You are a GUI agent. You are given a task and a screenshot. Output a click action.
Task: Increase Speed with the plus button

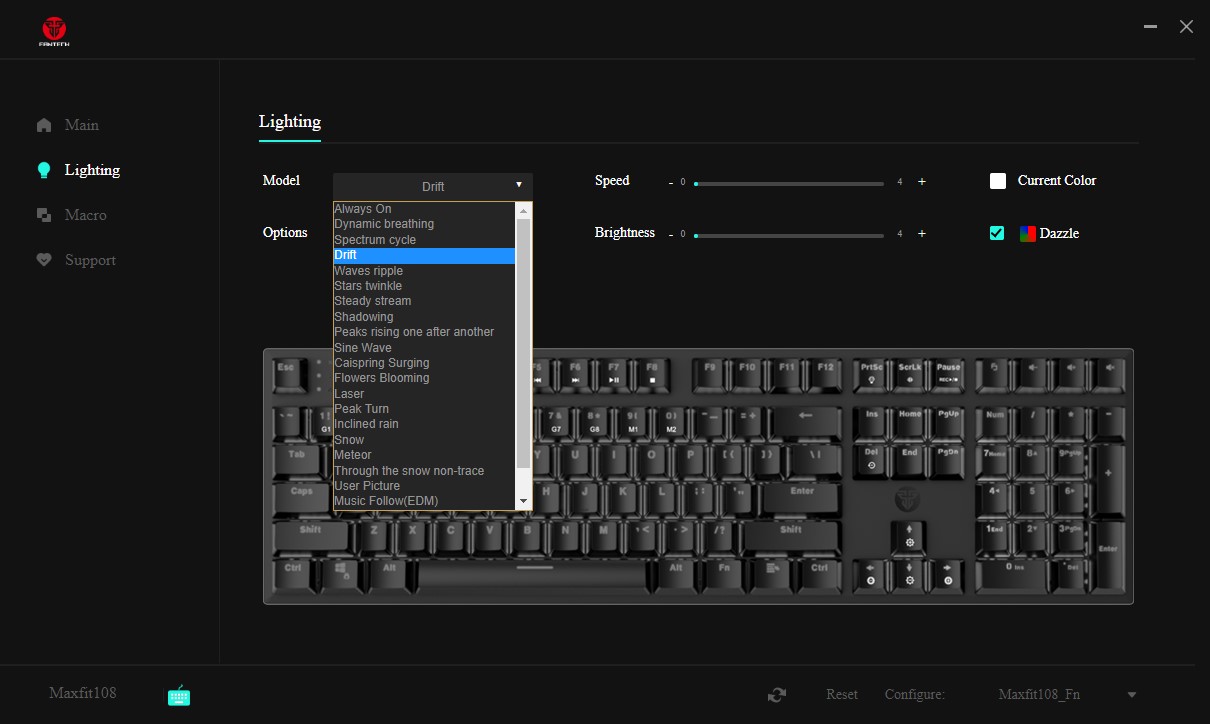pyautogui.click(x=922, y=182)
